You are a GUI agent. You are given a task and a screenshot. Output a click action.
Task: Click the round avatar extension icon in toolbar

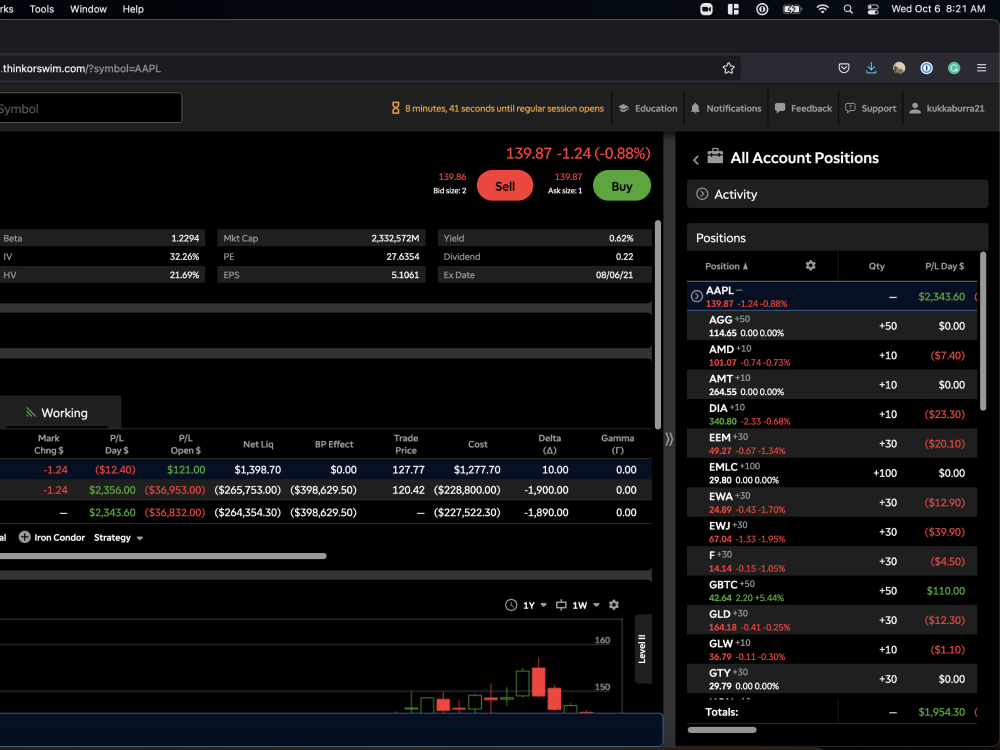899,68
